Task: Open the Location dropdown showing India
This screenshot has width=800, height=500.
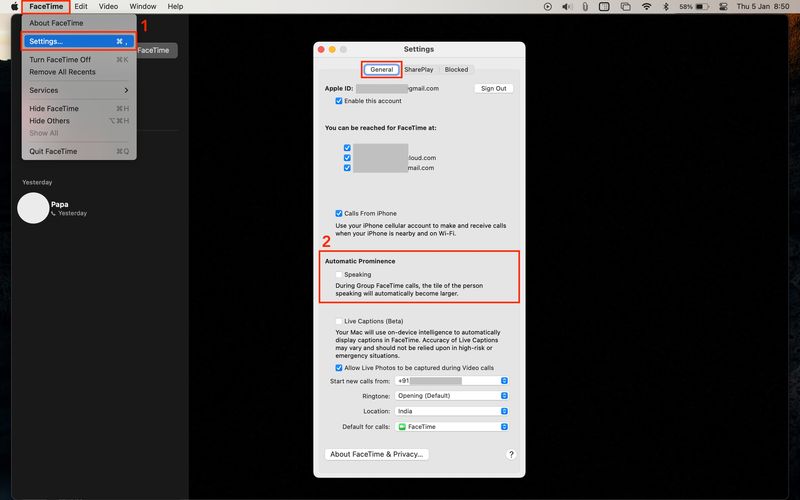Action: (452, 411)
